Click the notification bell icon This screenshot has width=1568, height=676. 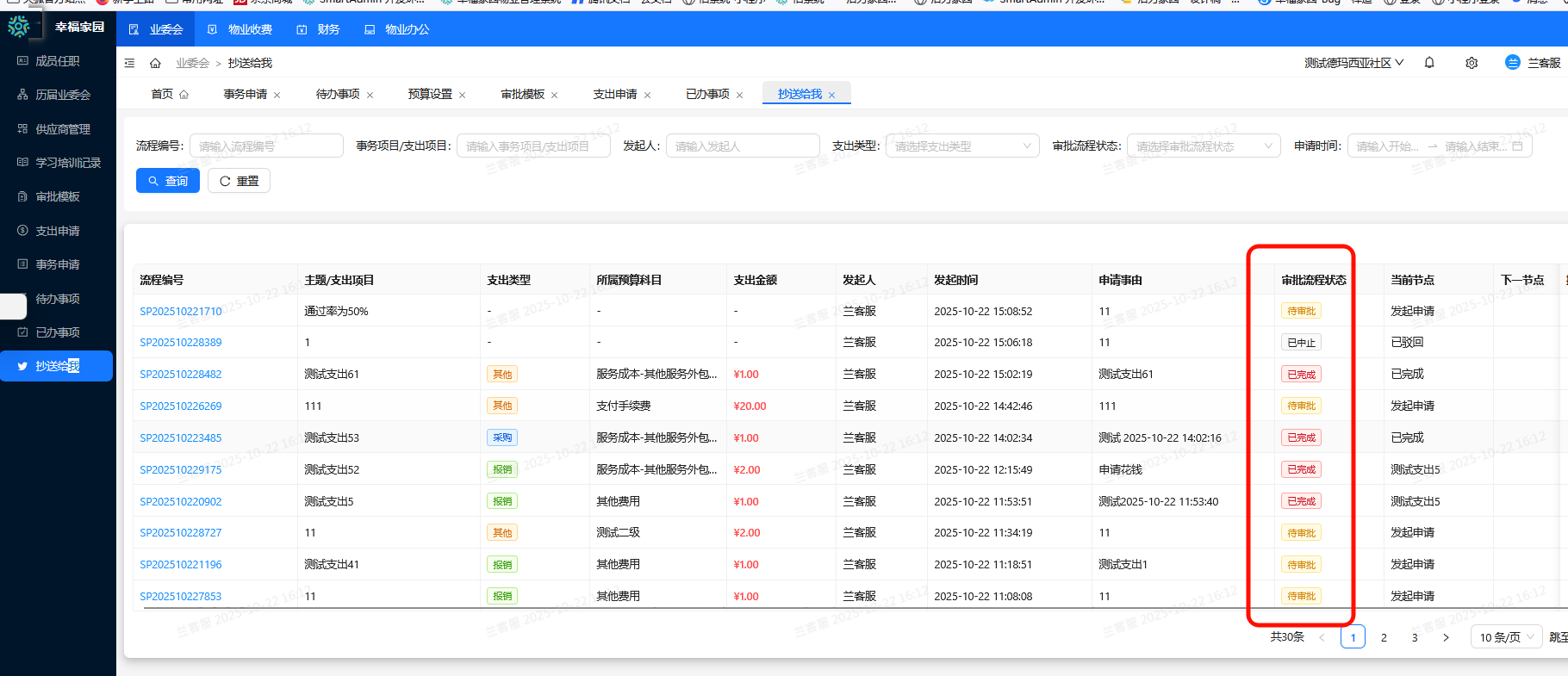tap(1429, 63)
